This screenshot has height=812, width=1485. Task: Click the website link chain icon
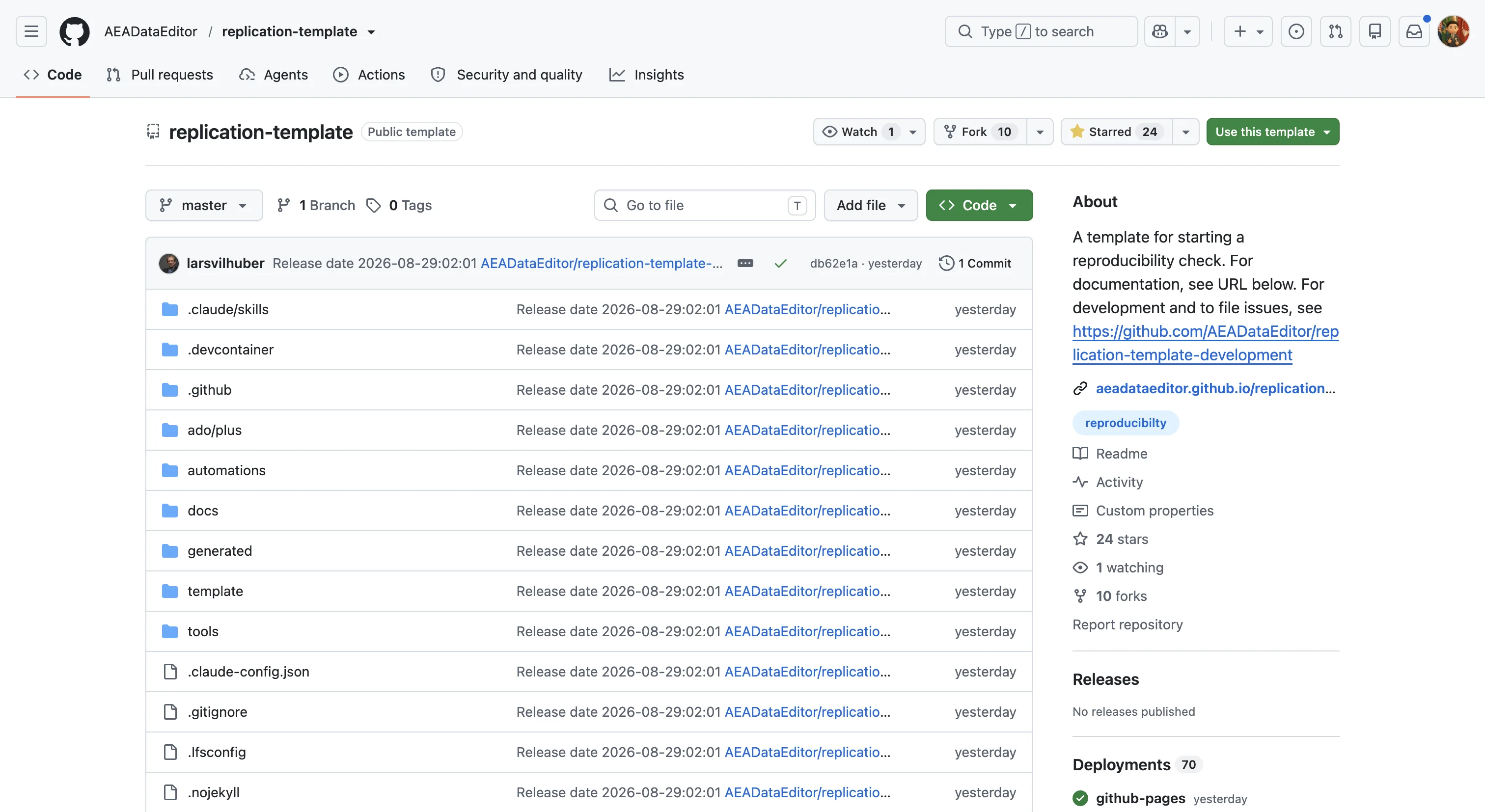(x=1080, y=389)
